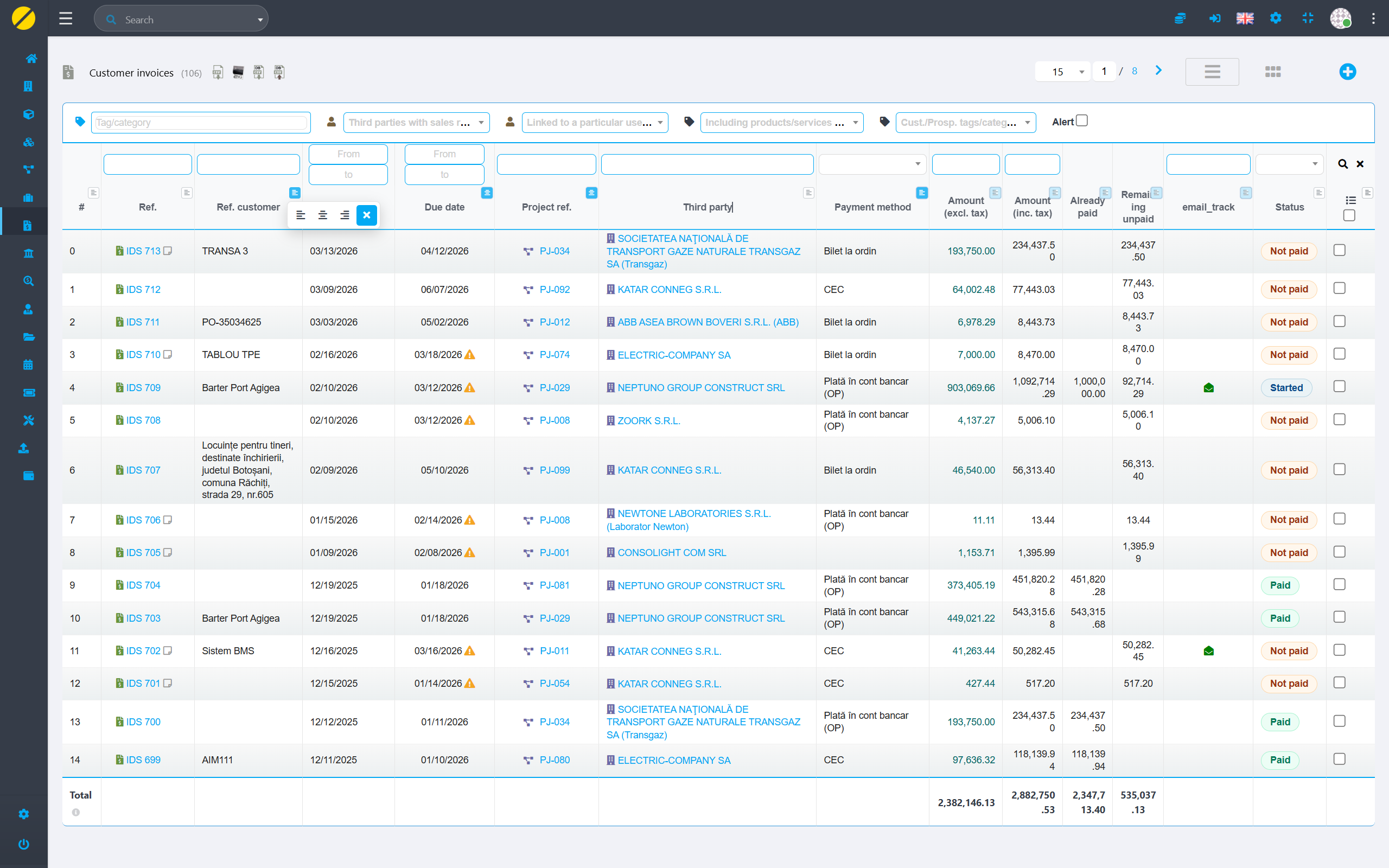Viewport: 1389px width, 868px height.
Task: Switch to grid card view icon
Action: (x=1272, y=72)
